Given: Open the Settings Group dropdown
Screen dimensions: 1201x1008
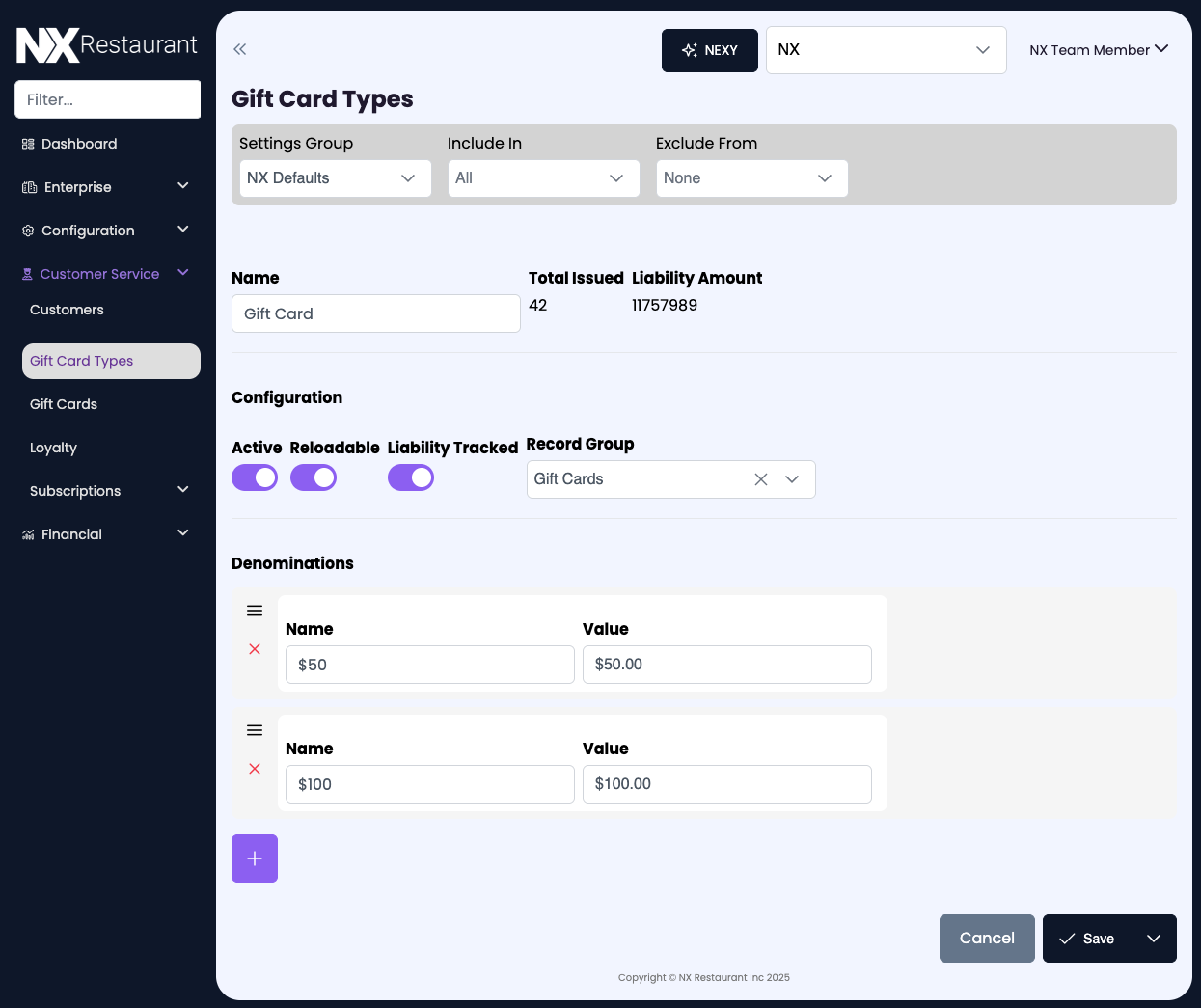Looking at the screenshot, I should tap(335, 178).
